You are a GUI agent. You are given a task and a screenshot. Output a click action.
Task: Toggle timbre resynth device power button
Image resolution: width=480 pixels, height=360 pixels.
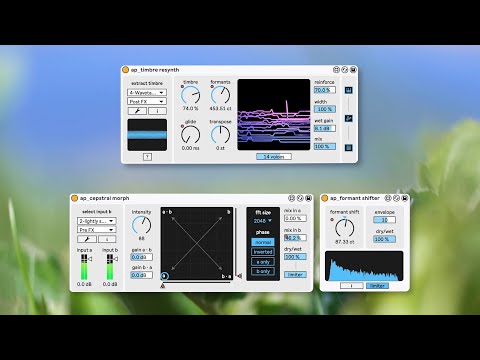[125, 70]
